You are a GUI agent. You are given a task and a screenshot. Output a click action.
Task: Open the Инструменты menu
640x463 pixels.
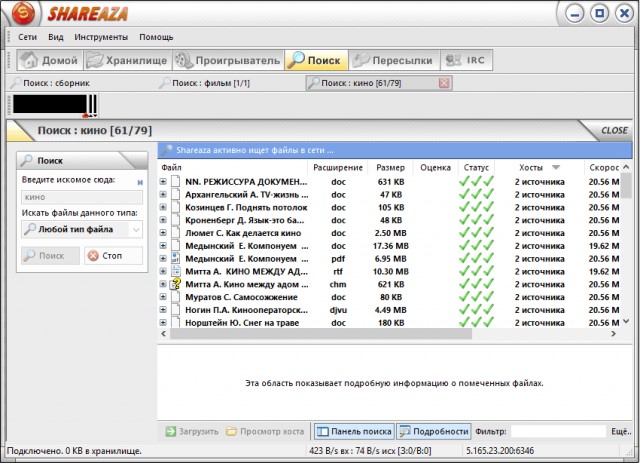(101, 37)
